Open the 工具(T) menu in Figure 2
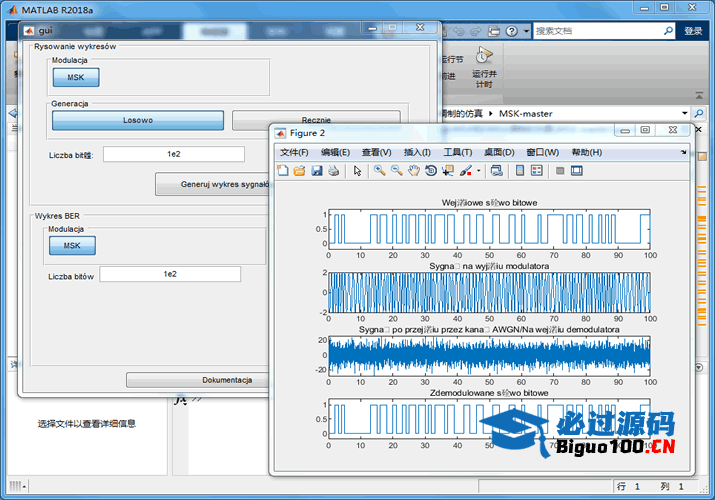The height and width of the screenshot is (500, 715). pyautogui.click(x=457, y=152)
